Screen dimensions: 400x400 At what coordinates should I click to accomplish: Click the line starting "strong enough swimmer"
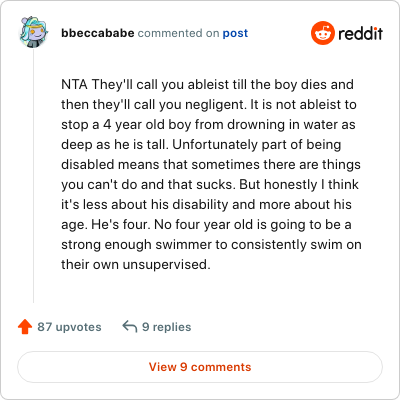pos(211,244)
